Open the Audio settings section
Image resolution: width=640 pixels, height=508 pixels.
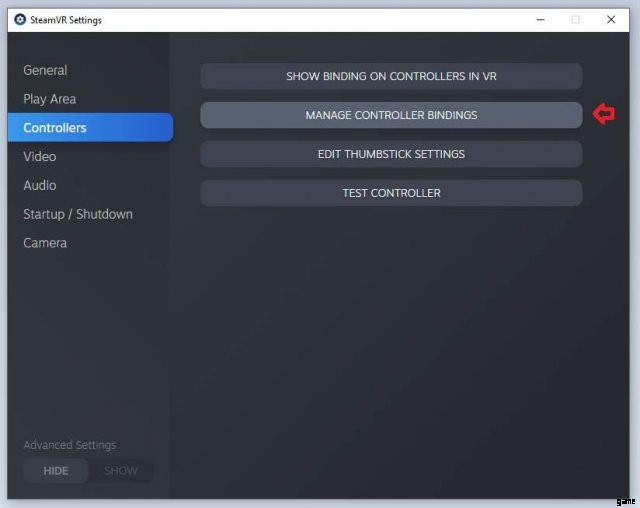(40, 185)
